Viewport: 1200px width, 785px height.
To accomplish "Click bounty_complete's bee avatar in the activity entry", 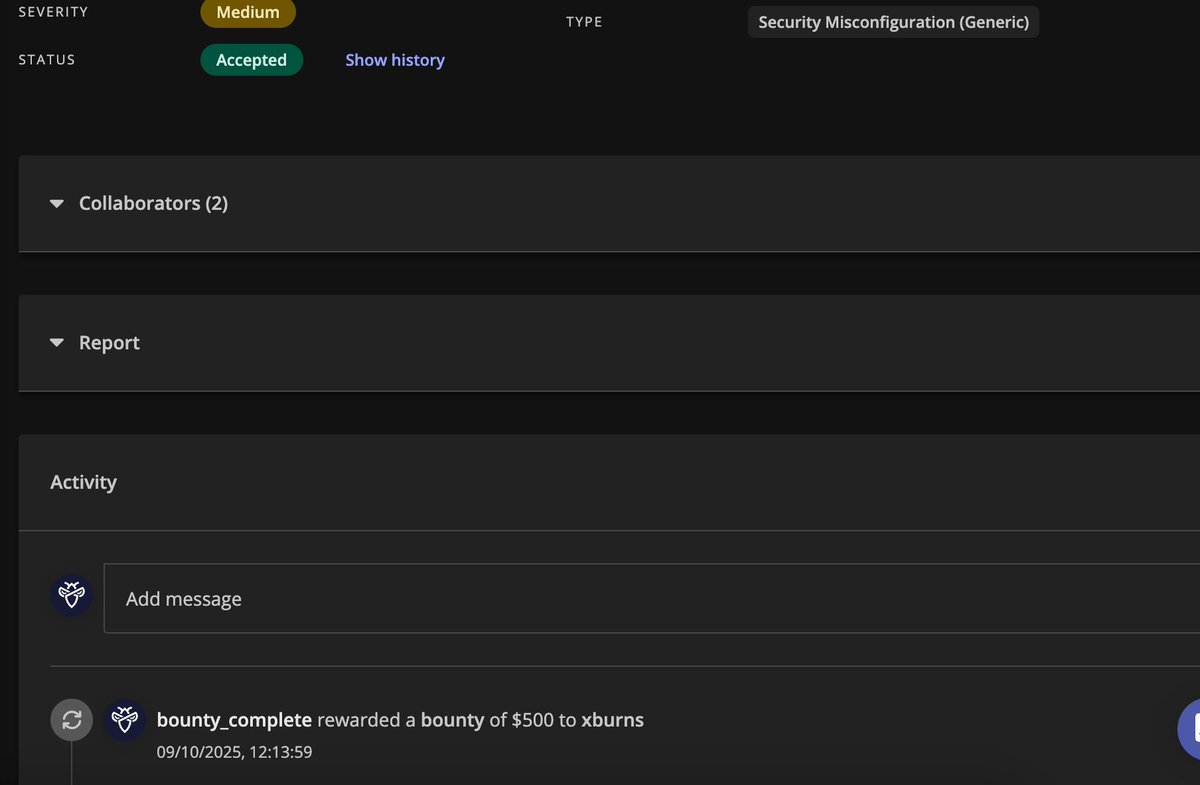I will click(x=124, y=719).
